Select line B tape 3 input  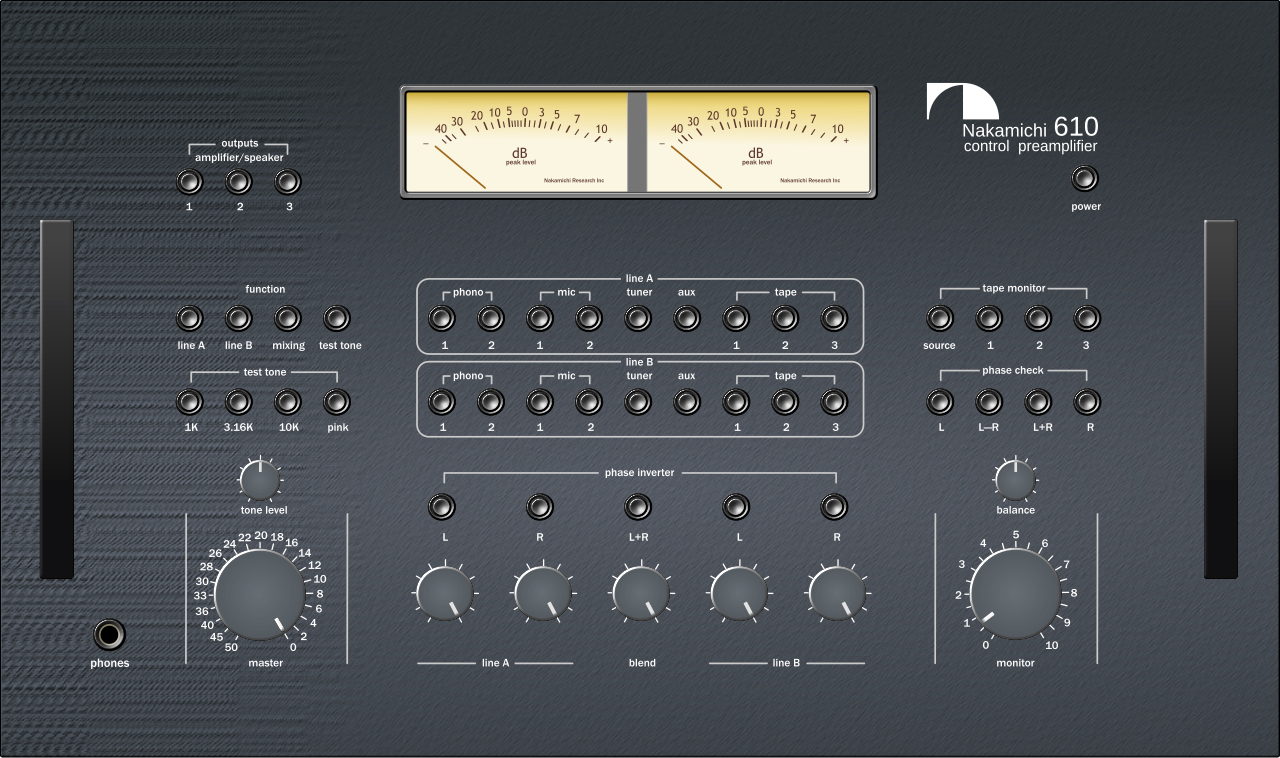(834, 402)
